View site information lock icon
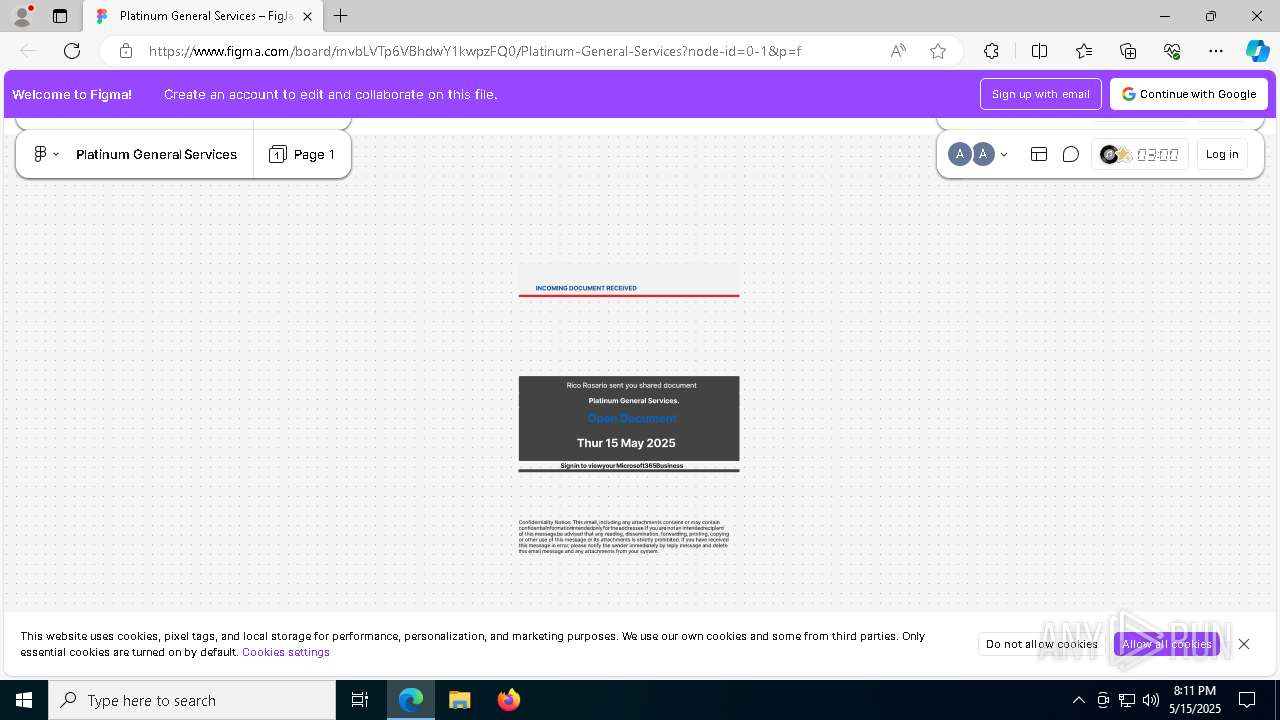This screenshot has width=1280, height=720. tap(125, 51)
